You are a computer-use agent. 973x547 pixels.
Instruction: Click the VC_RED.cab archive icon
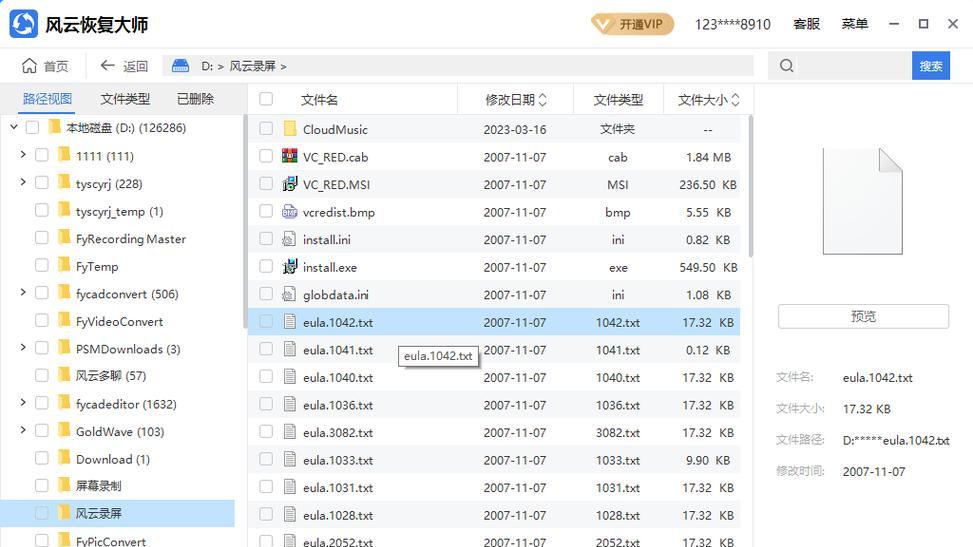click(x=290, y=156)
